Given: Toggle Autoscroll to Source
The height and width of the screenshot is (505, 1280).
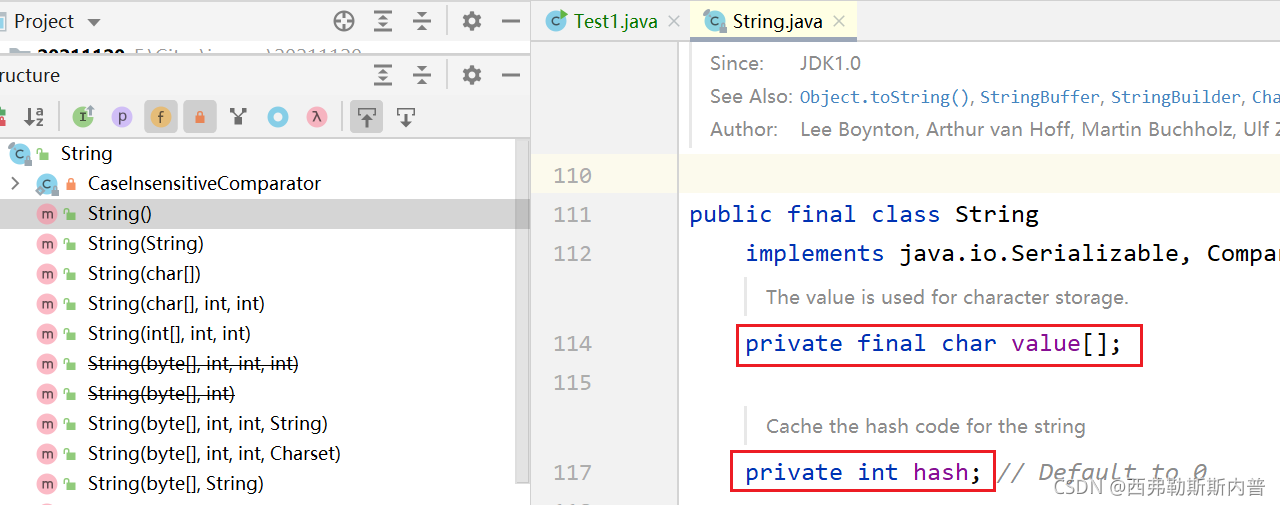Looking at the screenshot, I should 367,117.
